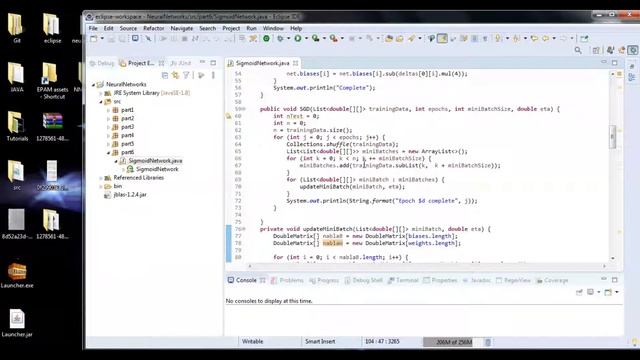Screen dimensions: 640x360
Task: Open the Run launch dropdown arrow
Action: 306,38
